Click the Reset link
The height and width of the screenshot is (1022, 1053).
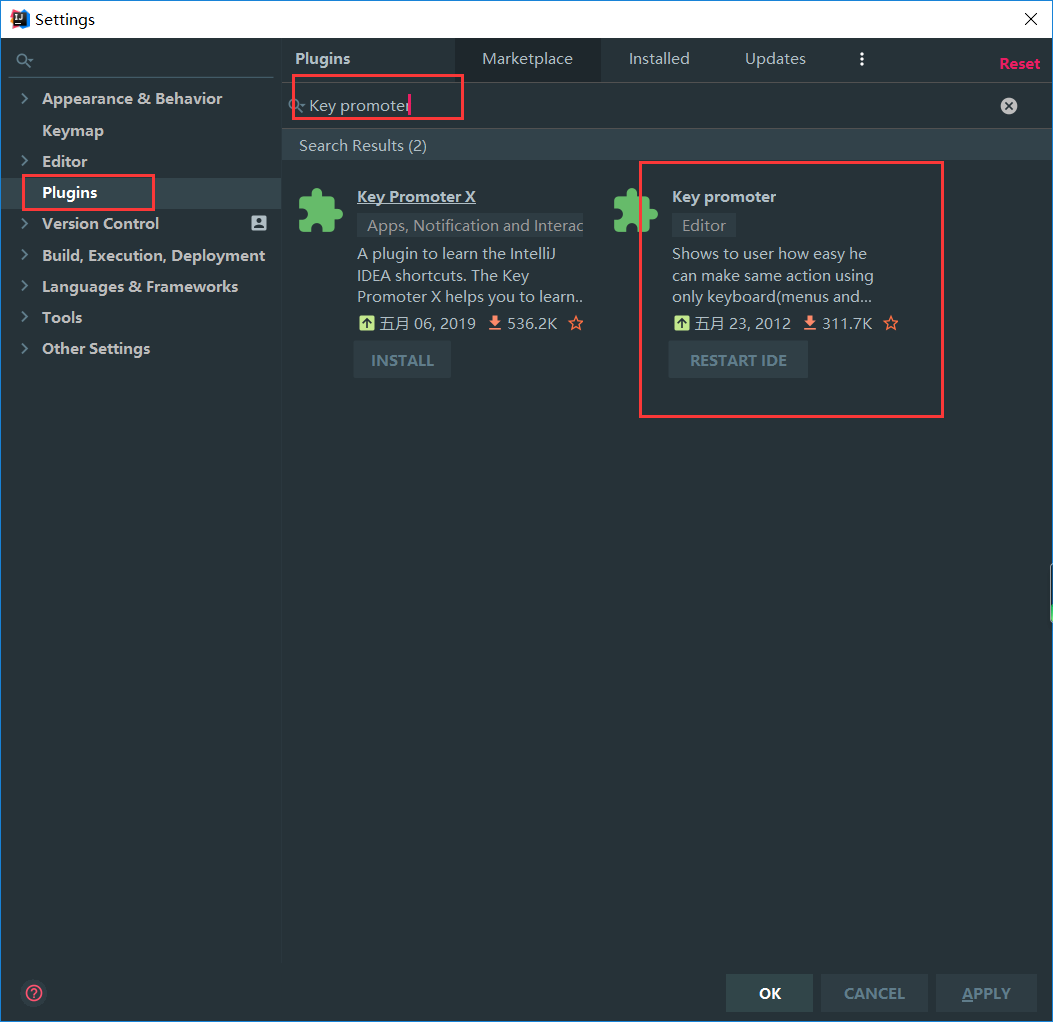click(1019, 64)
